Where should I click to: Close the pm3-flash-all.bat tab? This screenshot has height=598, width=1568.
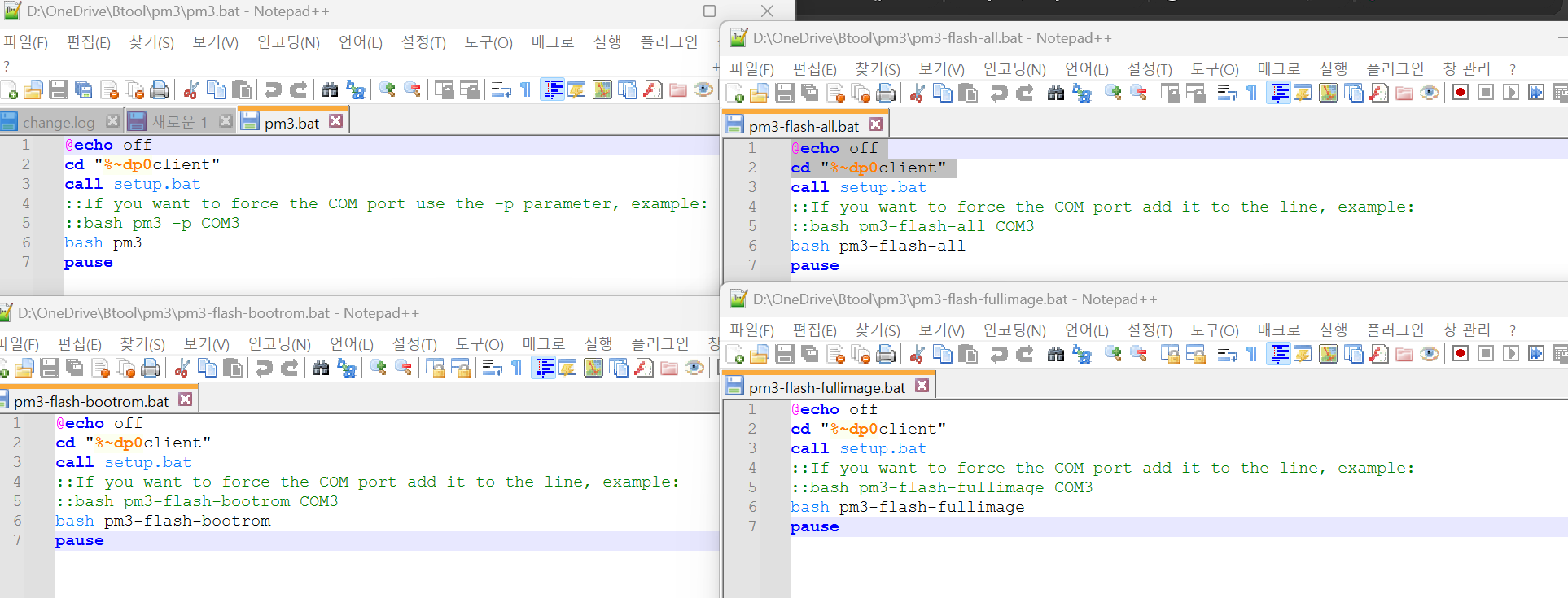click(876, 124)
